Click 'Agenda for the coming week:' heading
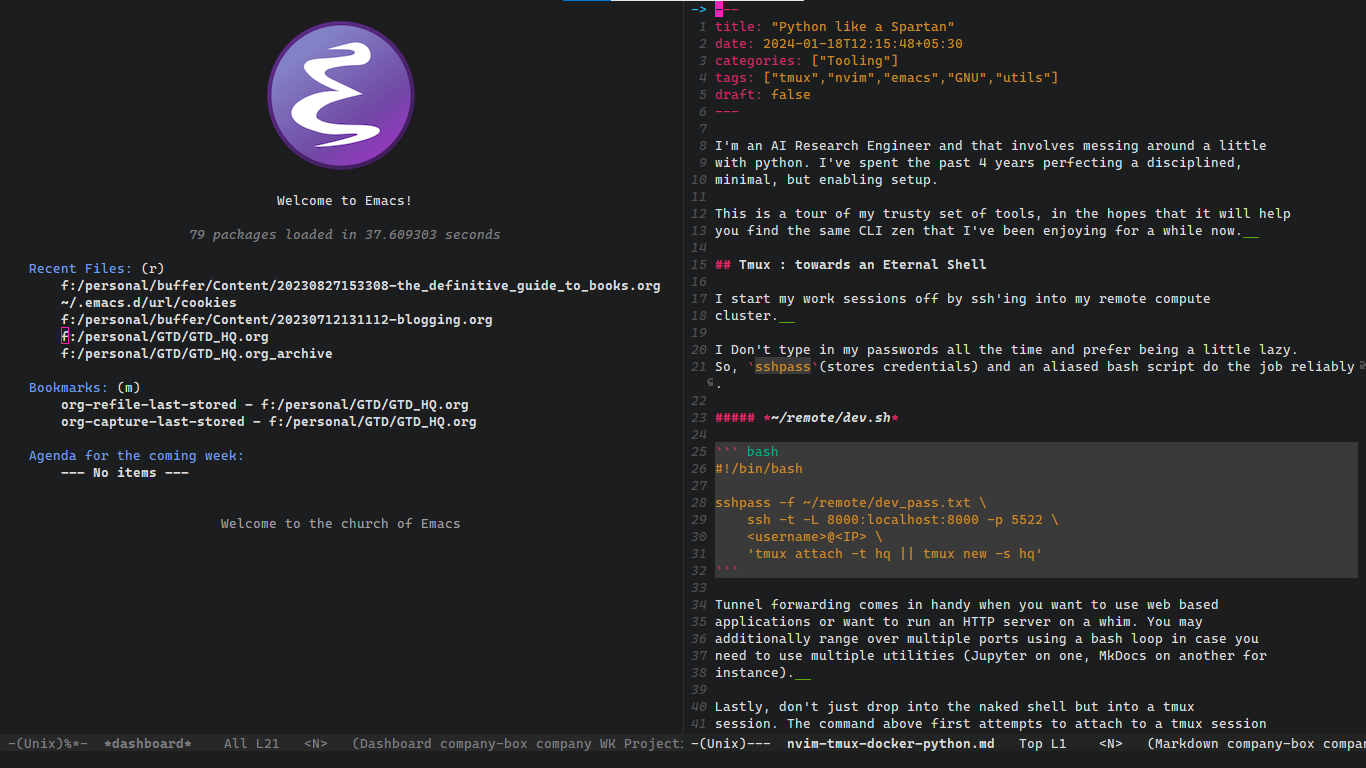 (137, 455)
